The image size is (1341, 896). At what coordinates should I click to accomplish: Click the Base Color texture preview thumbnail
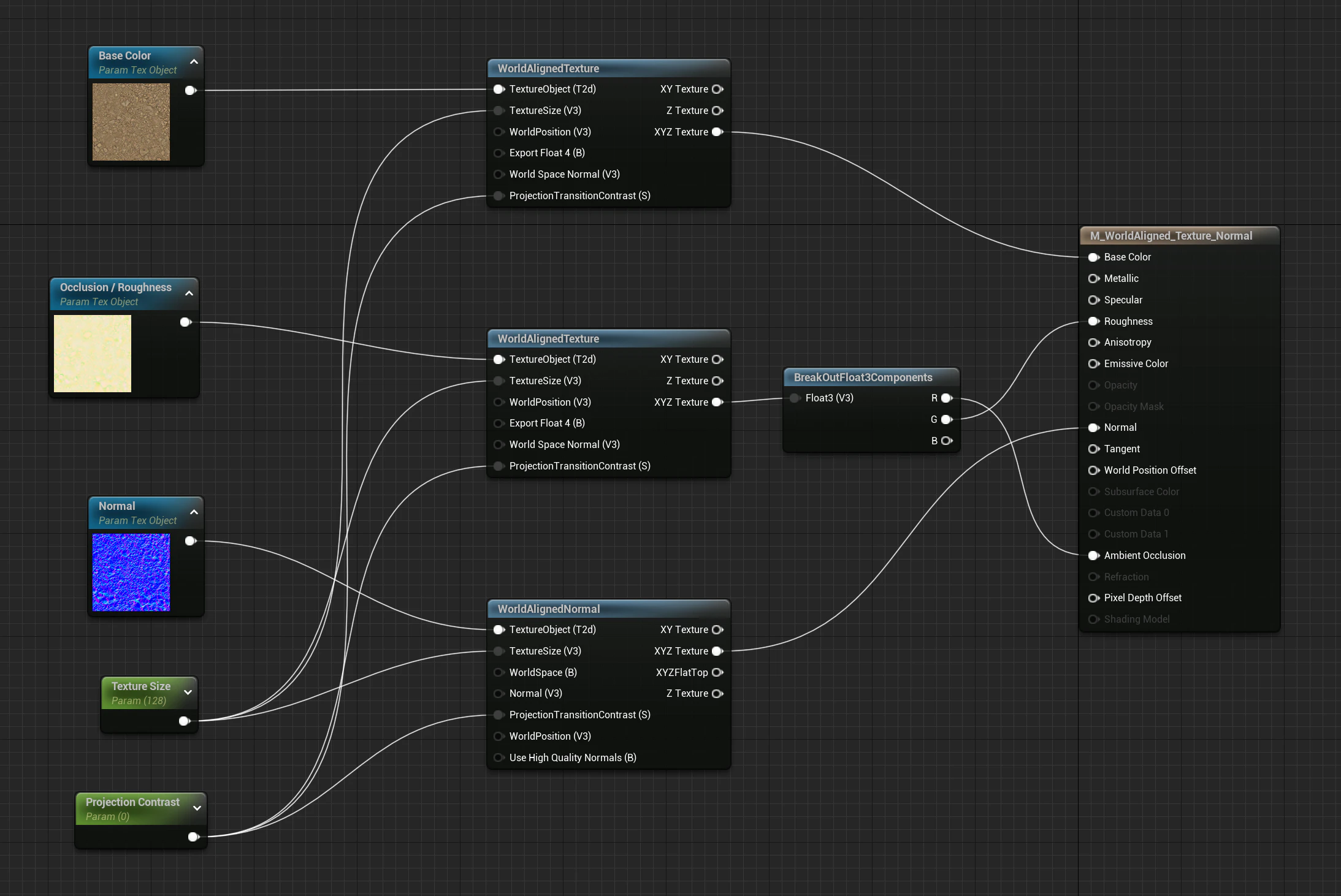pyautogui.click(x=131, y=122)
